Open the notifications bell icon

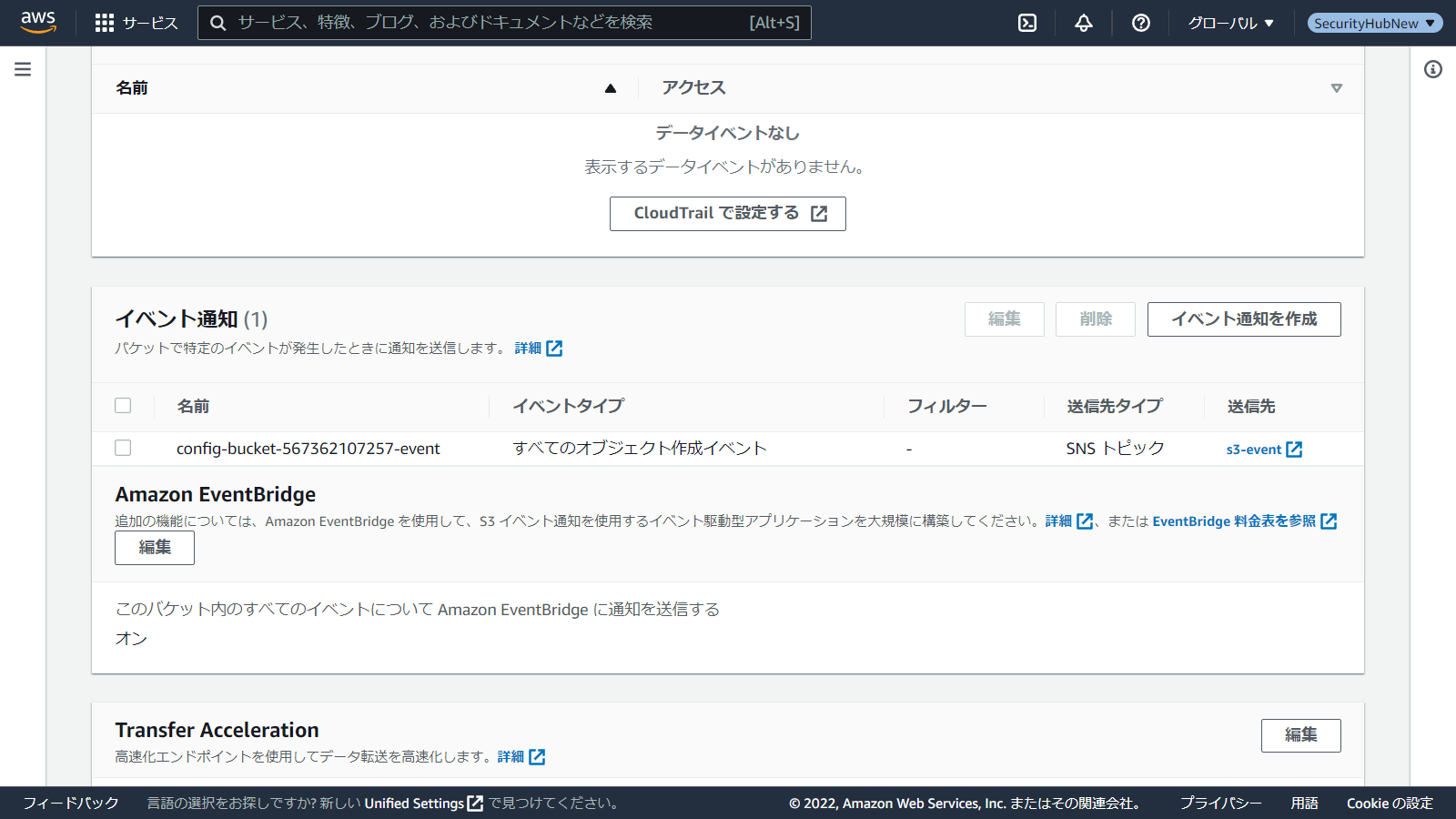(1083, 23)
